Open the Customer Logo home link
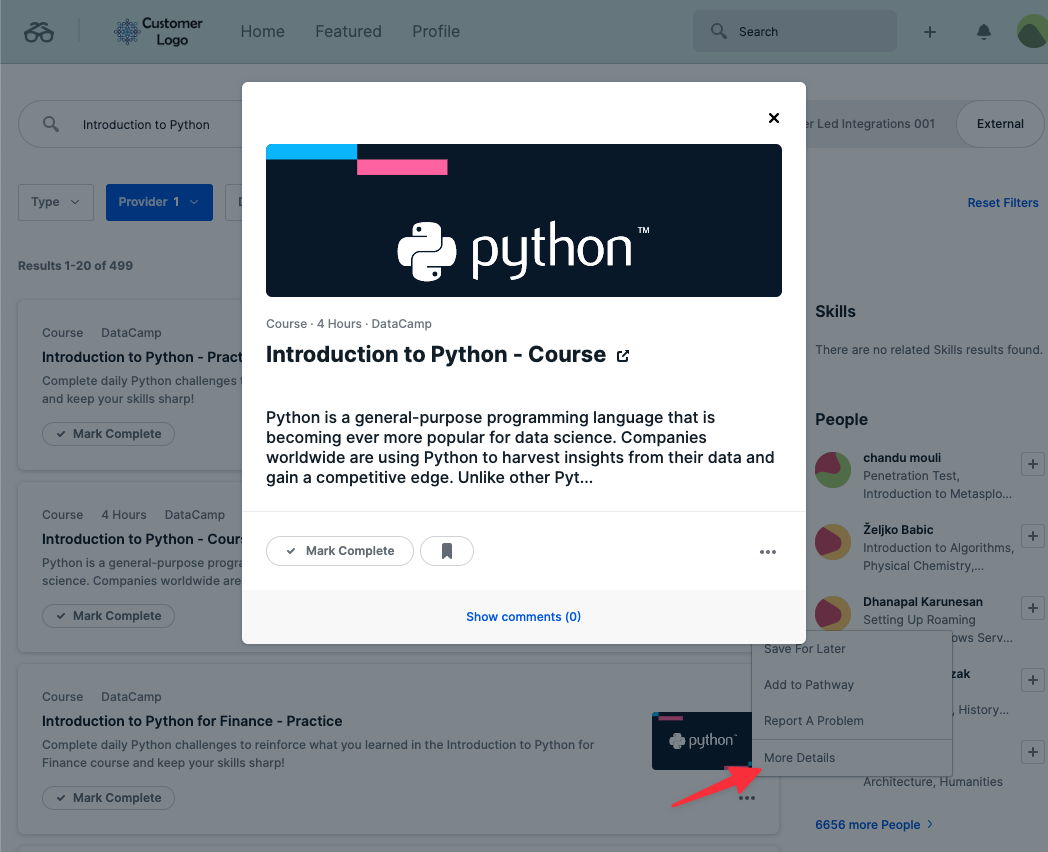Image resolution: width=1048 pixels, height=852 pixels. [158, 31]
